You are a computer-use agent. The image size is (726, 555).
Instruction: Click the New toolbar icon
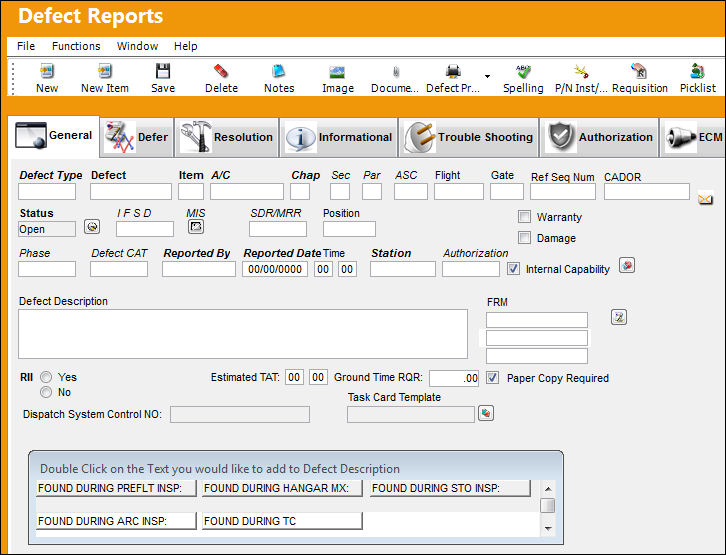coord(47,71)
